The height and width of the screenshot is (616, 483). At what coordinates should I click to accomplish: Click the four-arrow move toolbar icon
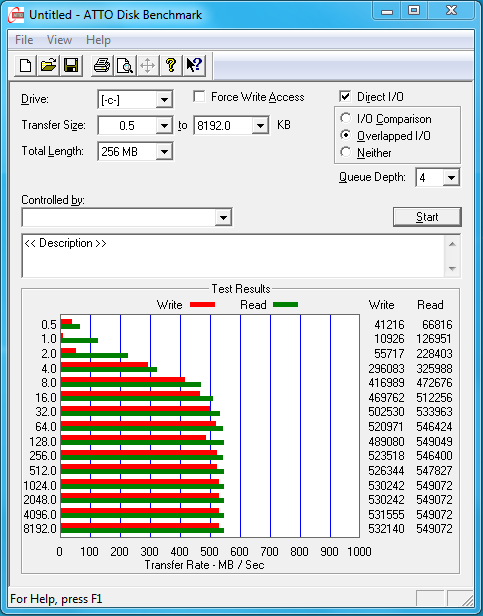click(x=147, y=65)
